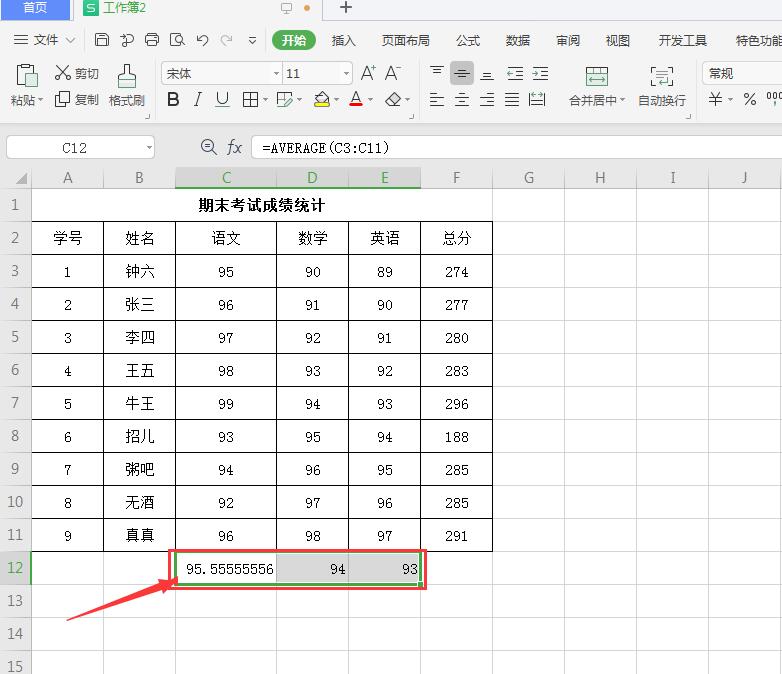Click Wrap Text (自动换行)
782x674 pixels.
(662, 86)
